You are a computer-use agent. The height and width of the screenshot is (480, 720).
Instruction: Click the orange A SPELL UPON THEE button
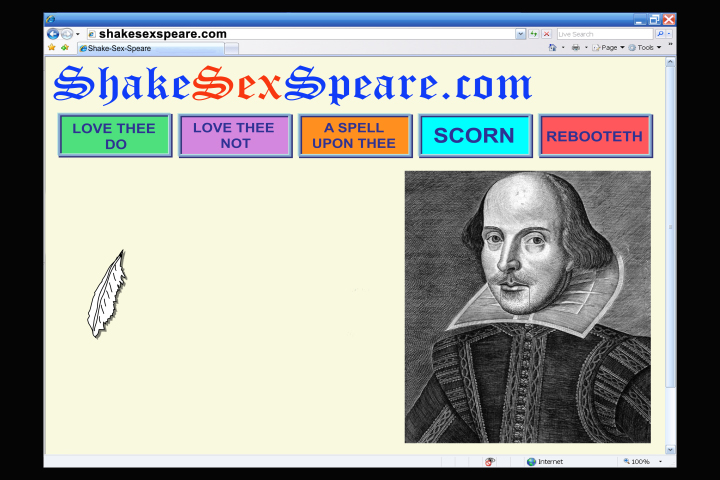[355, 136]
